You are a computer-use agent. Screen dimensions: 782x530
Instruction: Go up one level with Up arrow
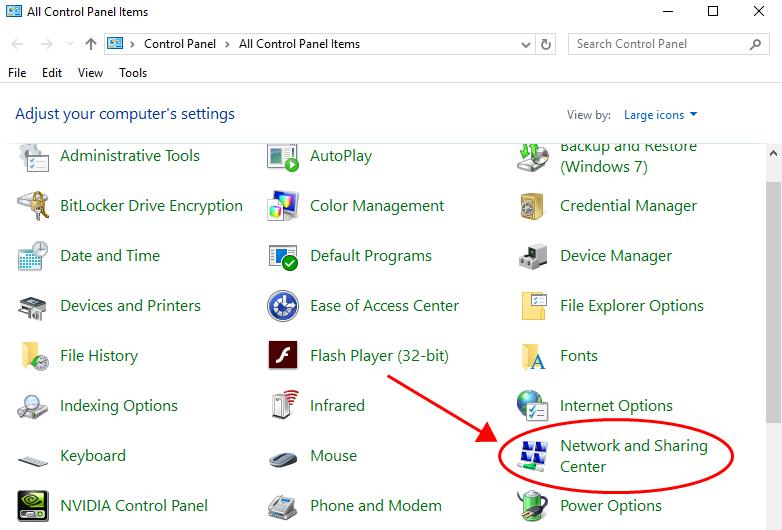tap(90, 44)
